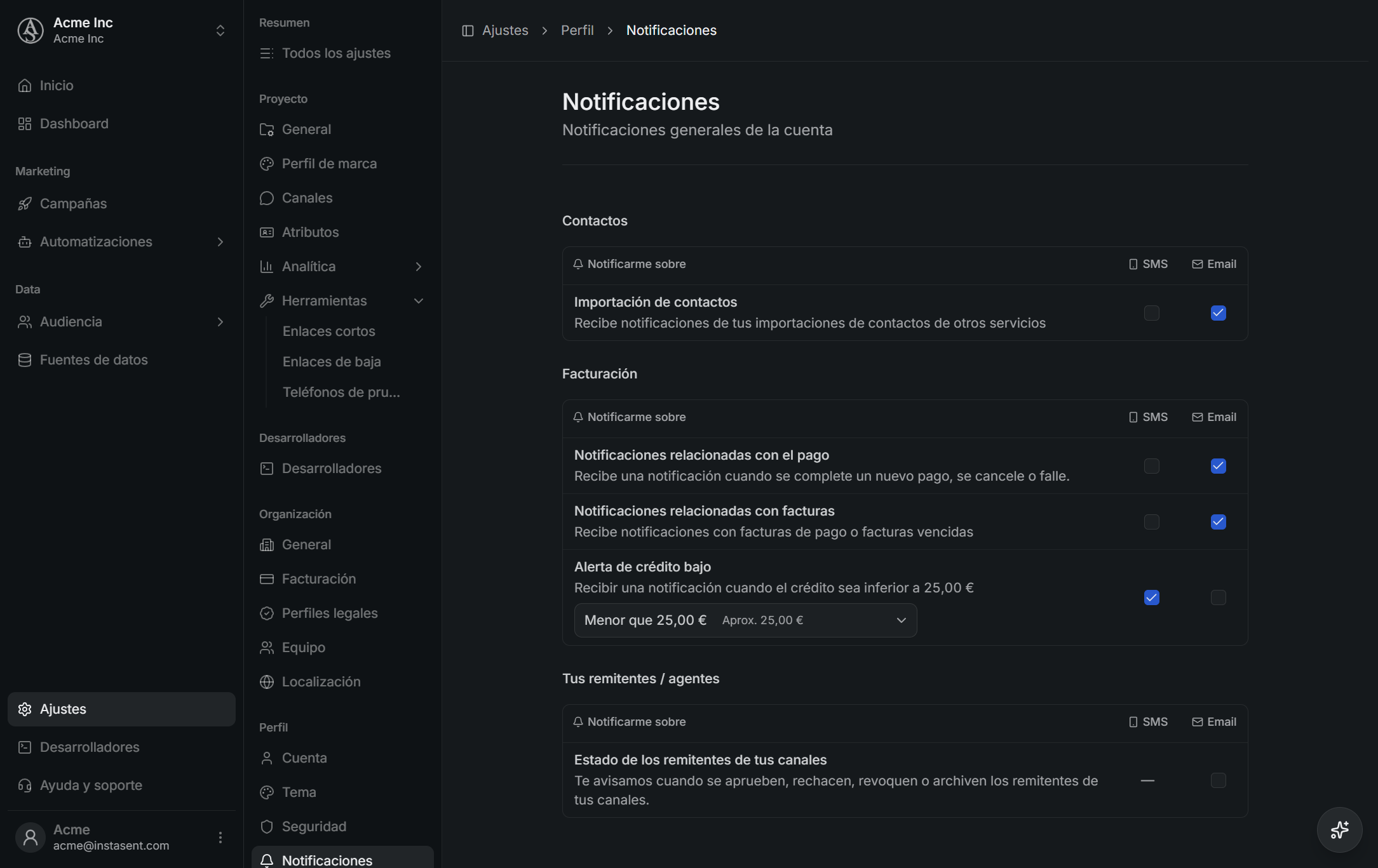The width and height of the screenshot is (1378, 868).
Task: Disable SMS for Alerta de crédito bajo
Action: (x=1151, y=598)
